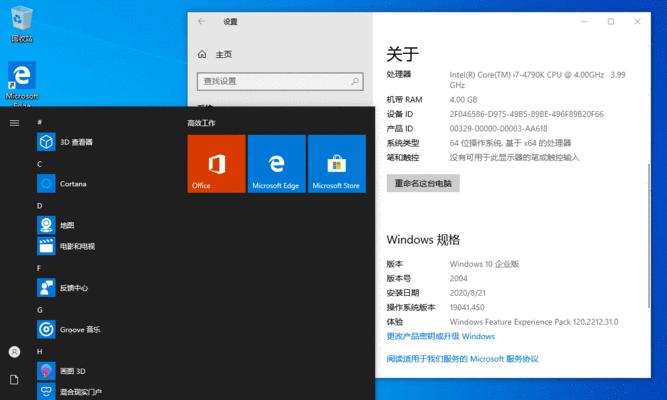Open Microsoft Edge desktop shortcut
The width and height of the screenshot is (667, 400).
click(22, 84)
